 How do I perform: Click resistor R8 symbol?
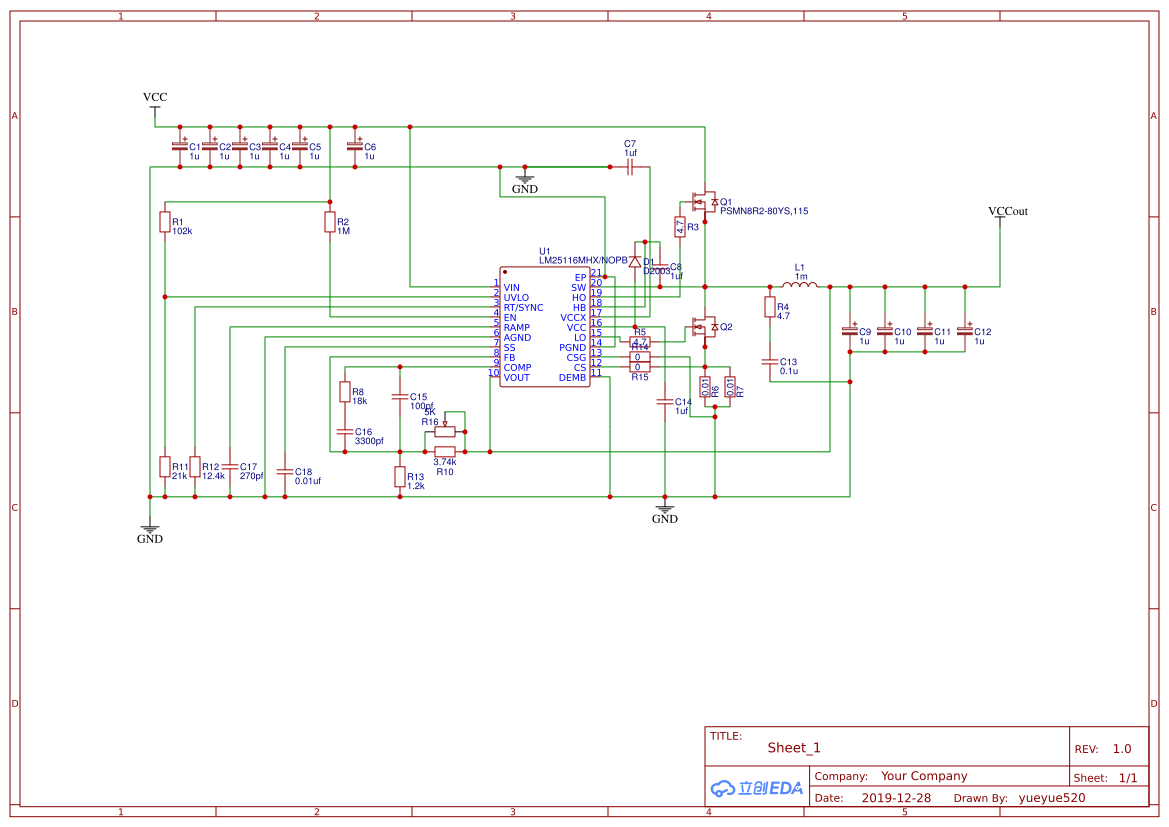344,392
